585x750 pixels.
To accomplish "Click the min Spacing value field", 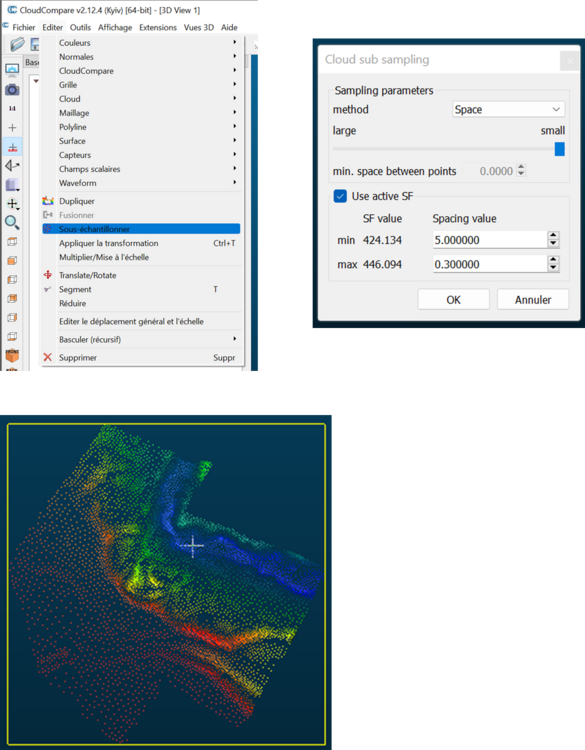I will pos(490,240).
